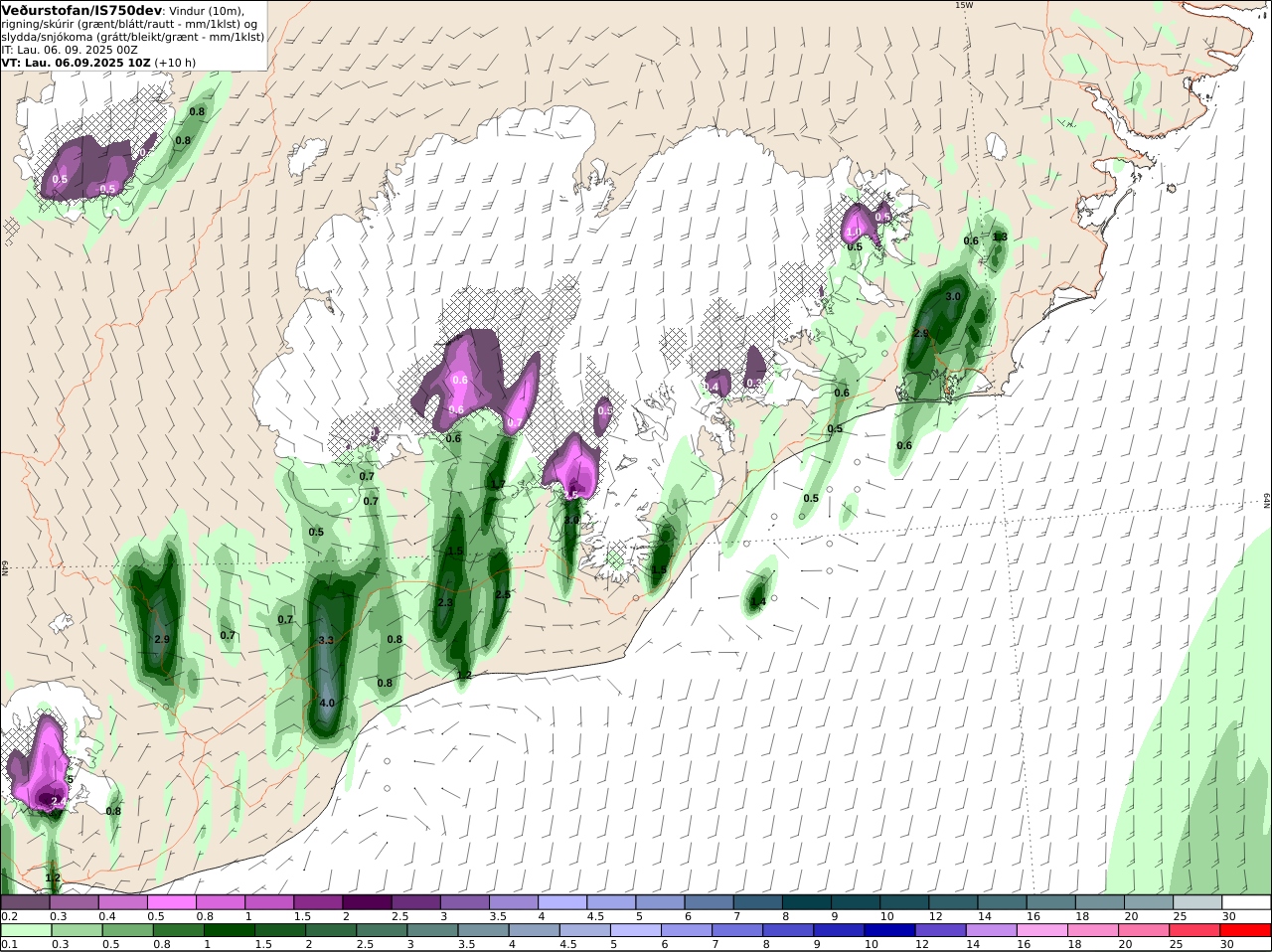Click the 1–1.5 magenta snow legend swatch
Viewport: 1272px width, 952px height.
coord(268,902)
